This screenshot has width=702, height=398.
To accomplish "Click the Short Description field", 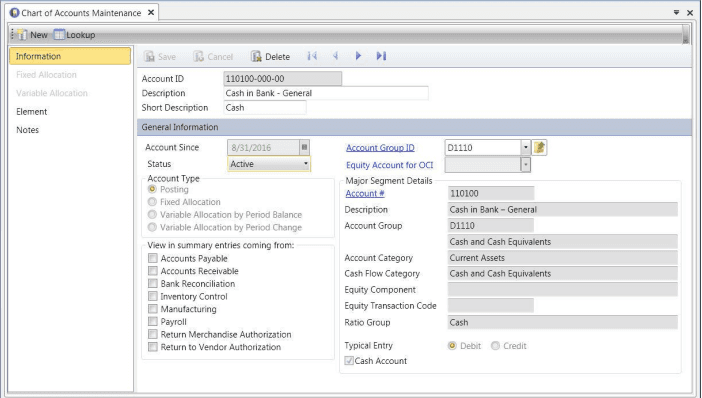I will [265, 107].
